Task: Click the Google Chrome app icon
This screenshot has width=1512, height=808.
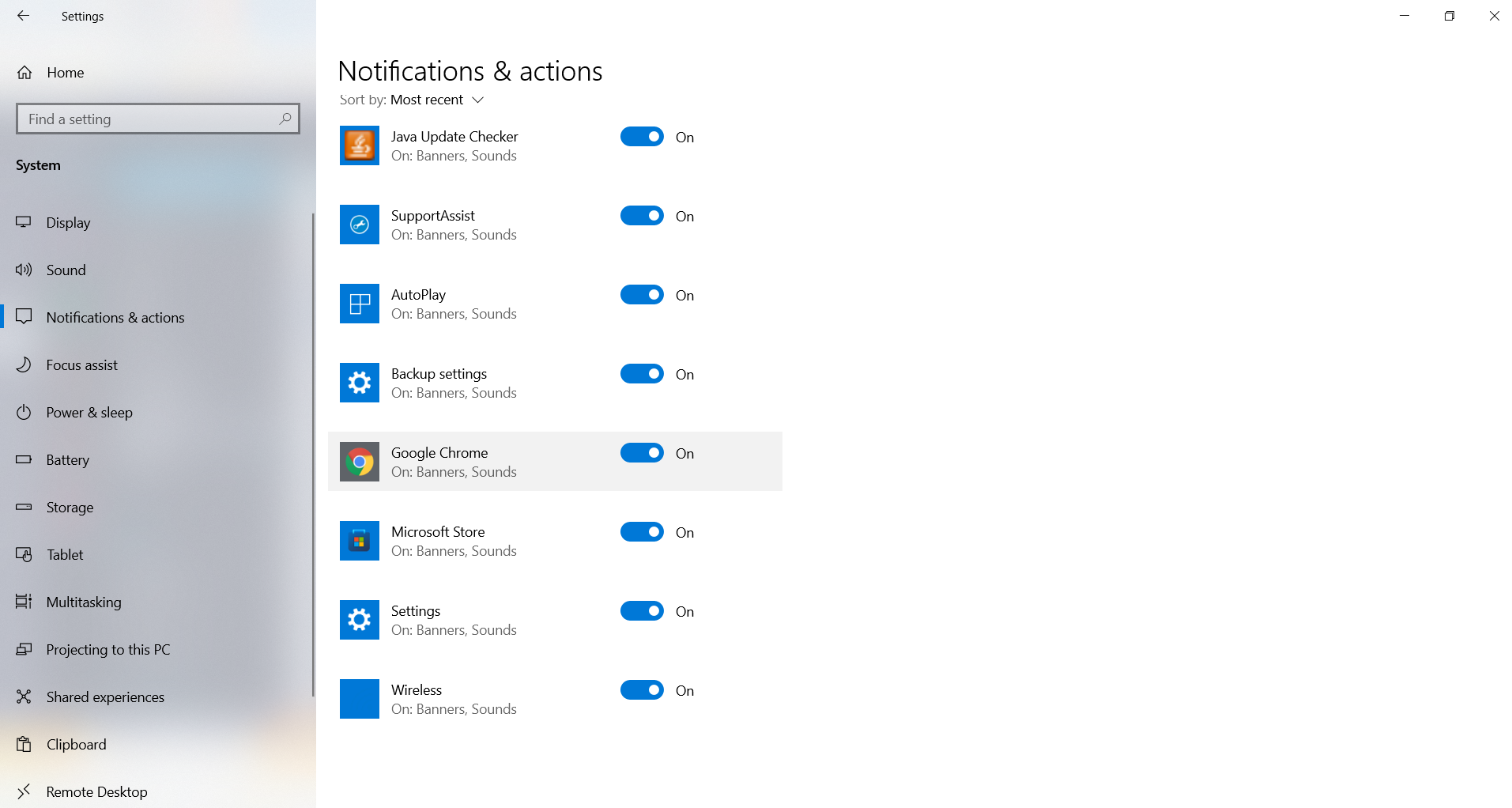Action: coord(360,462)
